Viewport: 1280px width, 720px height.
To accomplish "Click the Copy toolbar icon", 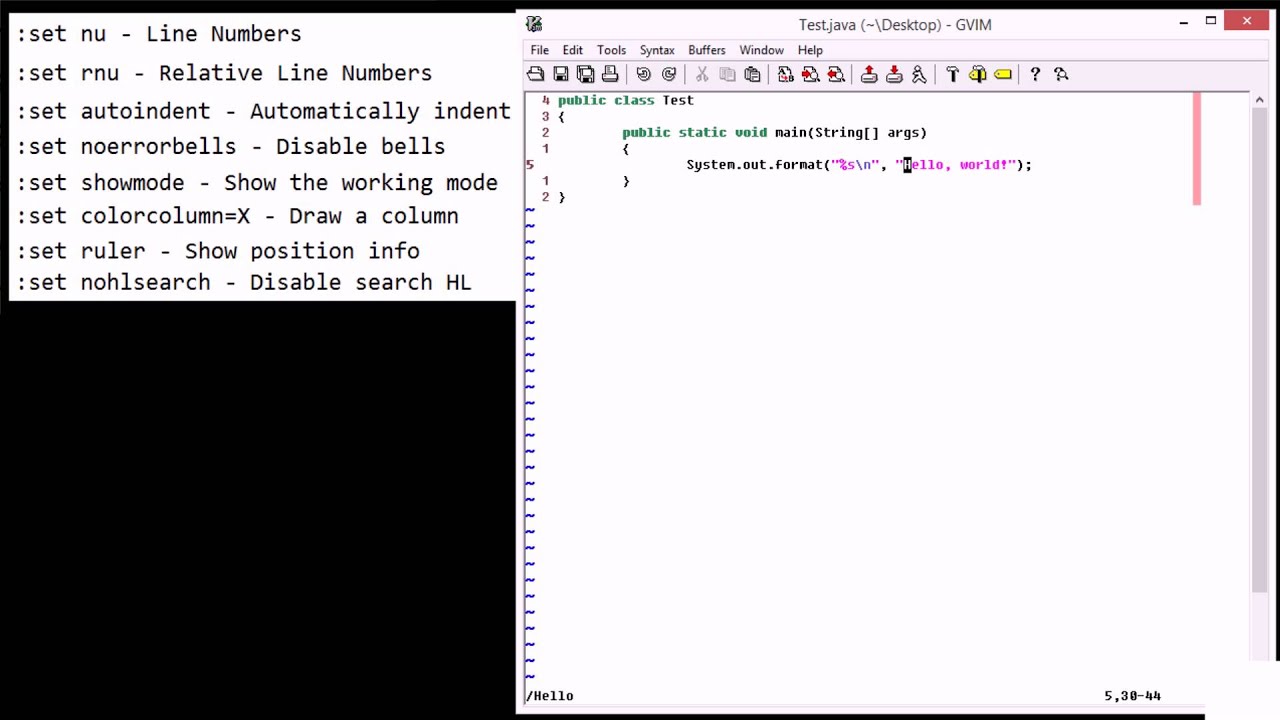I will point(727,74).
